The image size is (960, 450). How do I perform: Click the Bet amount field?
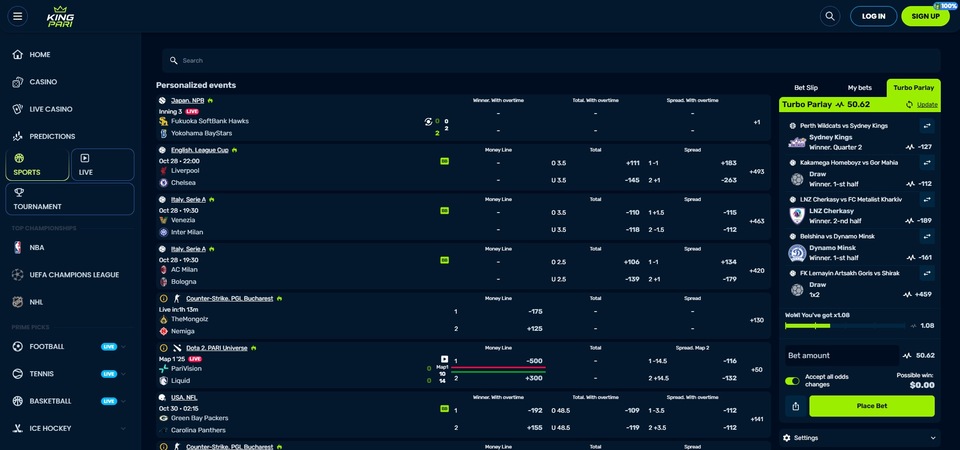(x=842, y=355)
